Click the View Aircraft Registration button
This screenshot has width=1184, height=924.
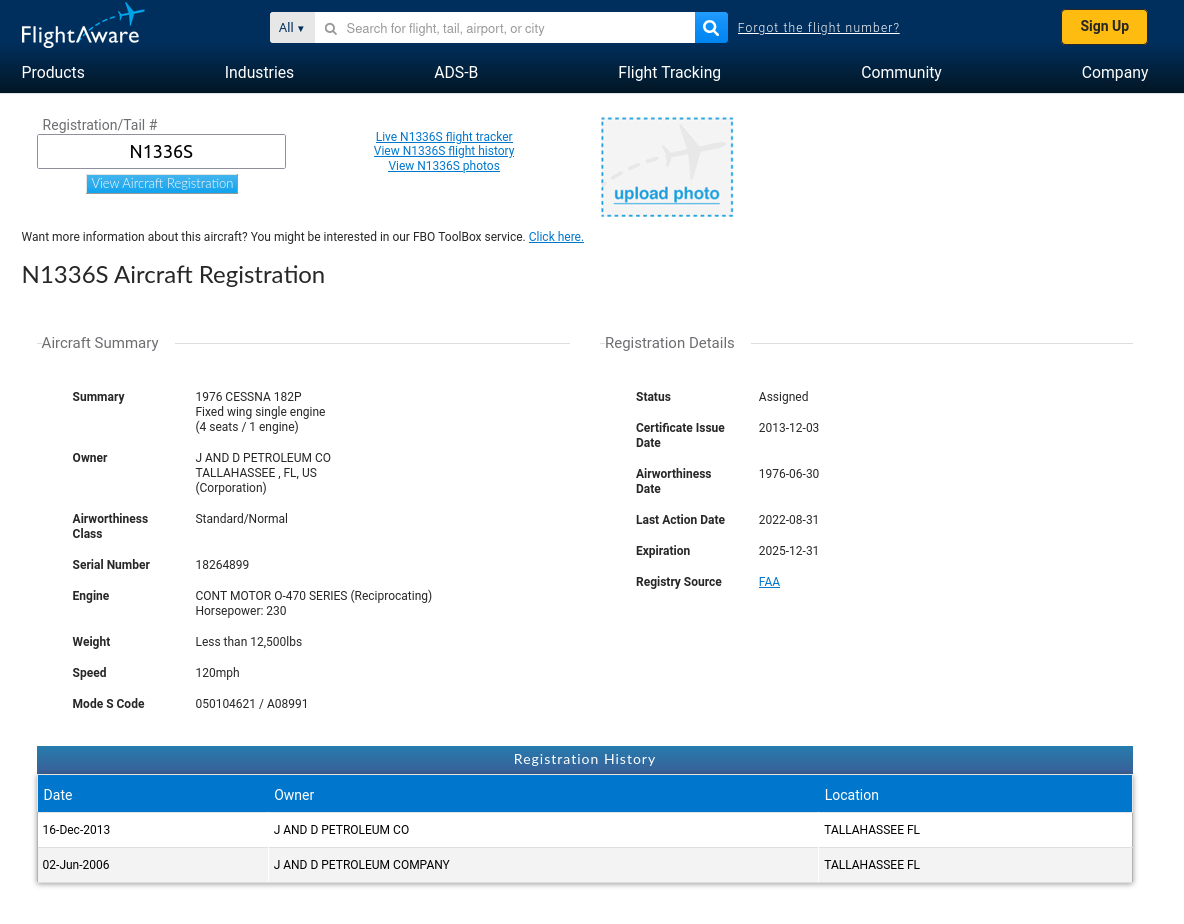(162, 183)
